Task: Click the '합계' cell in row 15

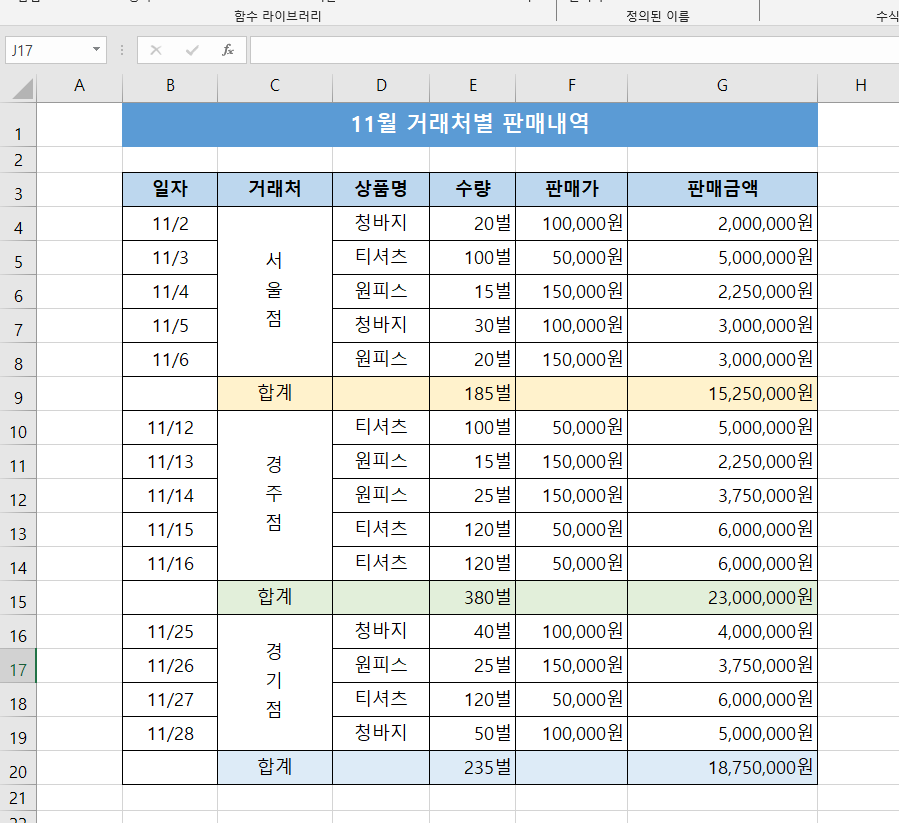Action: tap(275, 598)
